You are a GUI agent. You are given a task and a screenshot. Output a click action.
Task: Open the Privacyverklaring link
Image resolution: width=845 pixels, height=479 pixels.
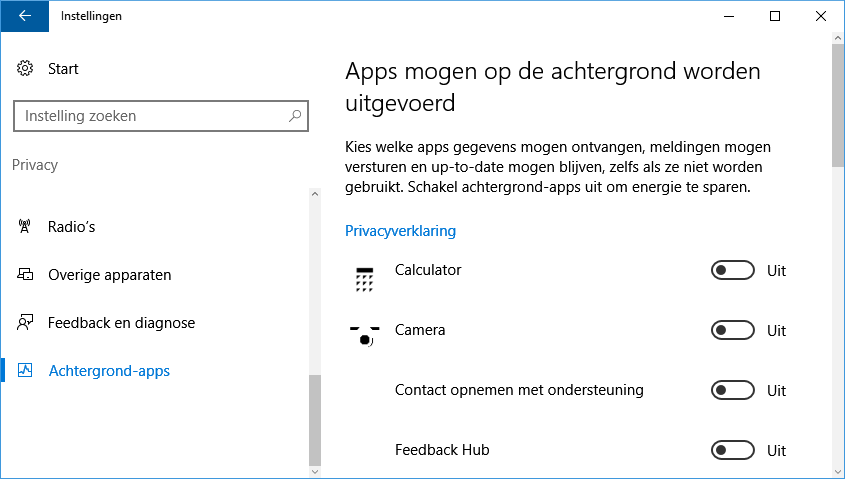pos(400,231)
